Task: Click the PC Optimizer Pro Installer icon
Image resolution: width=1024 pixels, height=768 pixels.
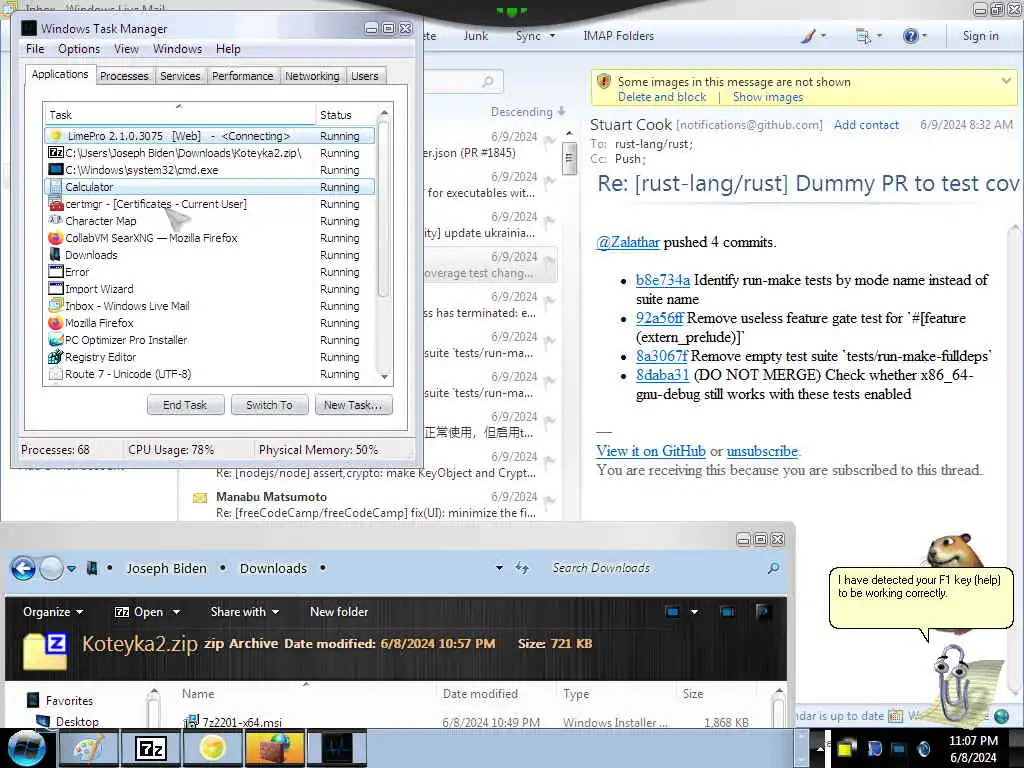Action: [x=56, y=340]
